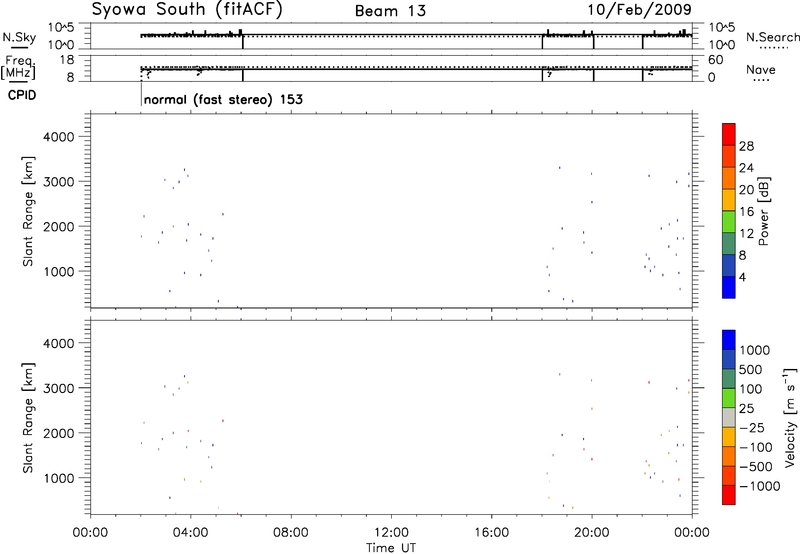Screen dimensions: 800x554
Task: Pick the orange -500 to -100 velocity segment
Action: coord(729,456)
